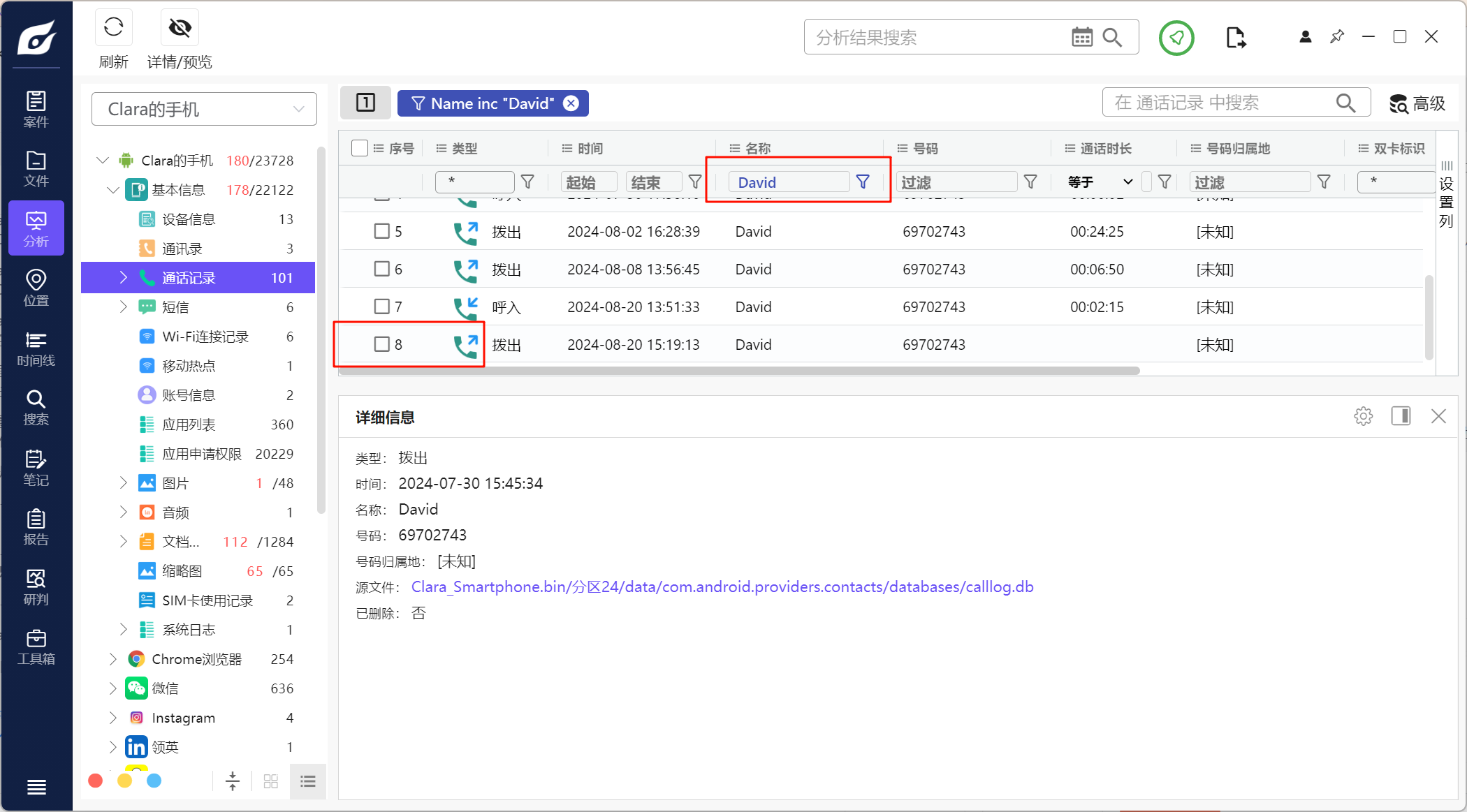Click the green shield icon in header

click(x=1176, y=38)
